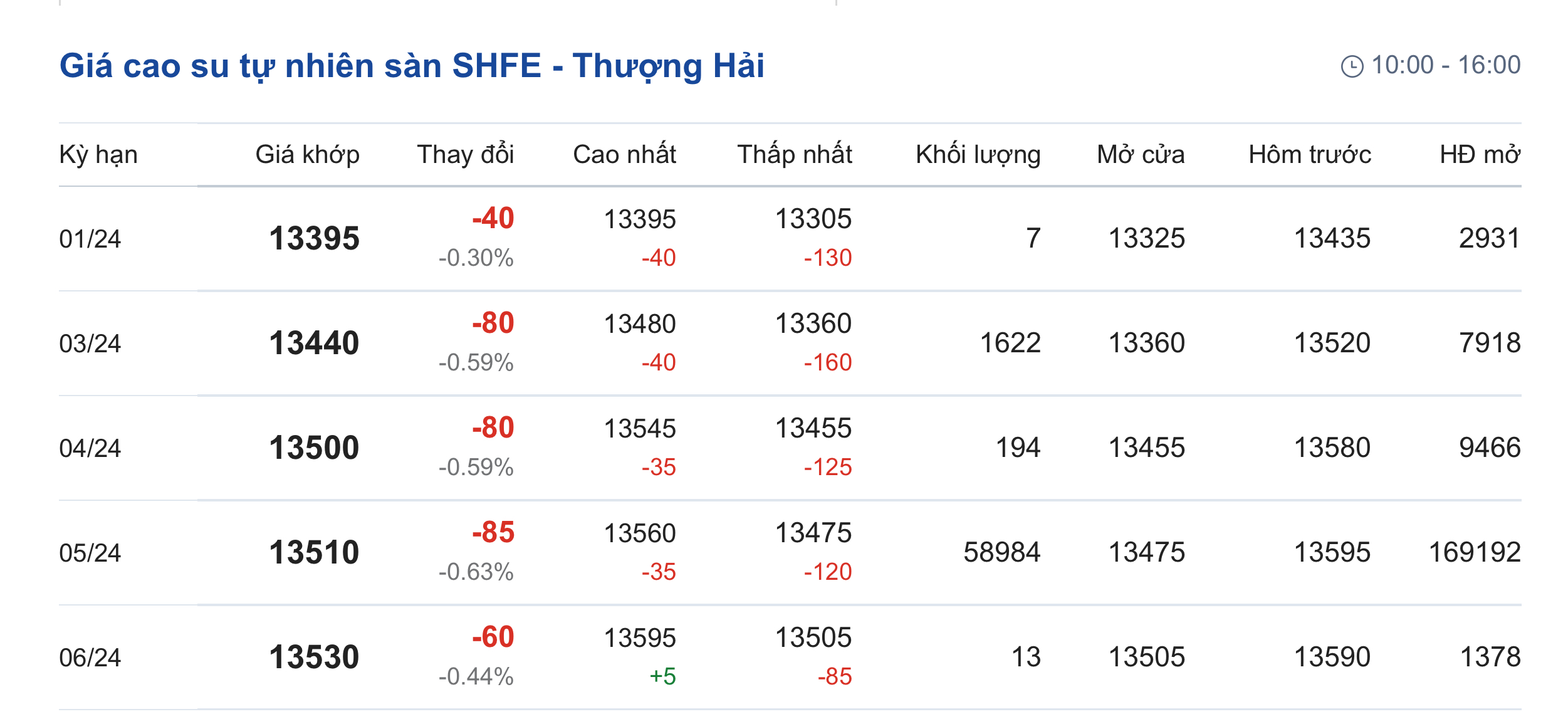Image resolution: width=1568 pixels, height=724 pixels.
Task: Click matched price 13500 for 04/24
Action: (314, 448)
